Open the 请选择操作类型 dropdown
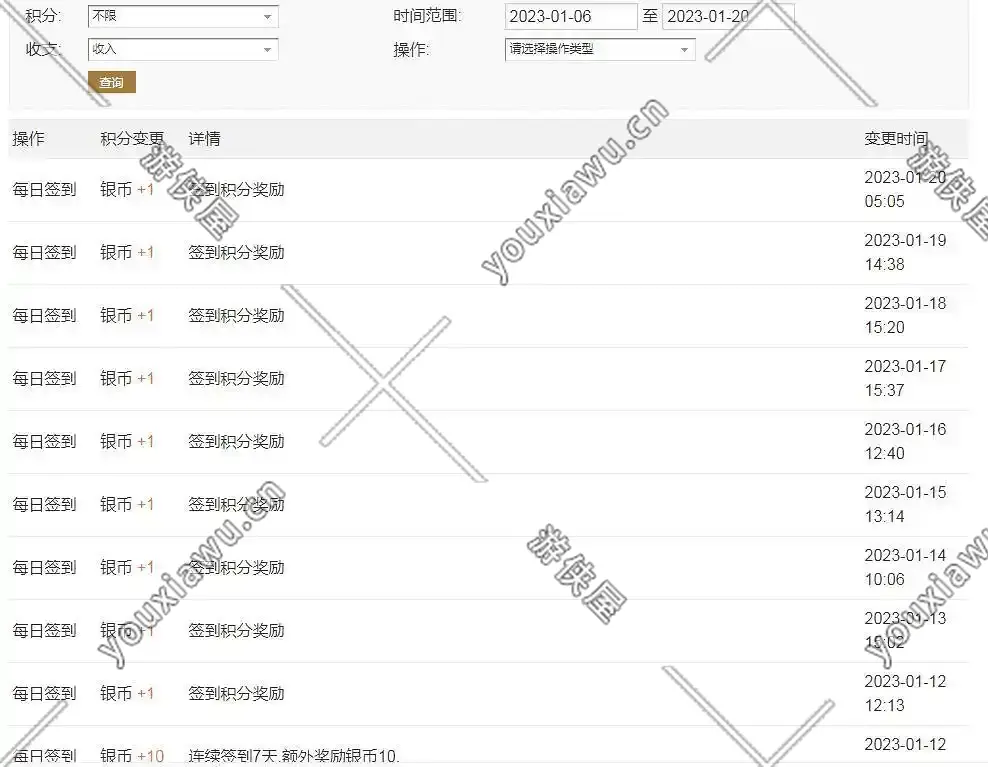 [x=599, y=49]
